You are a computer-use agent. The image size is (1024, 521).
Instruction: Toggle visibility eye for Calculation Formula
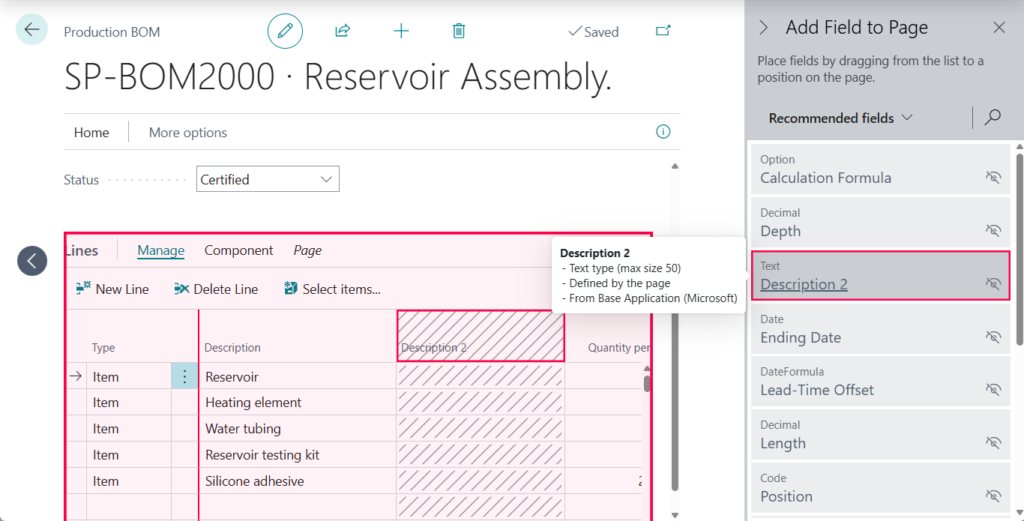pos(993,177)
